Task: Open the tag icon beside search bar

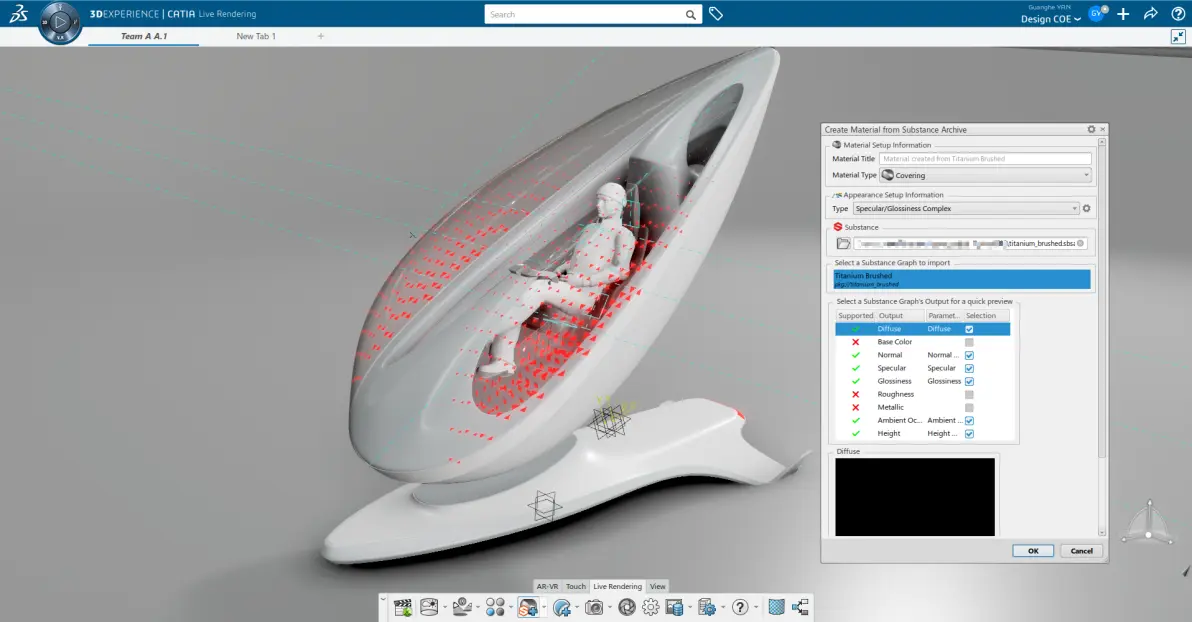Action: coord(716,14)
